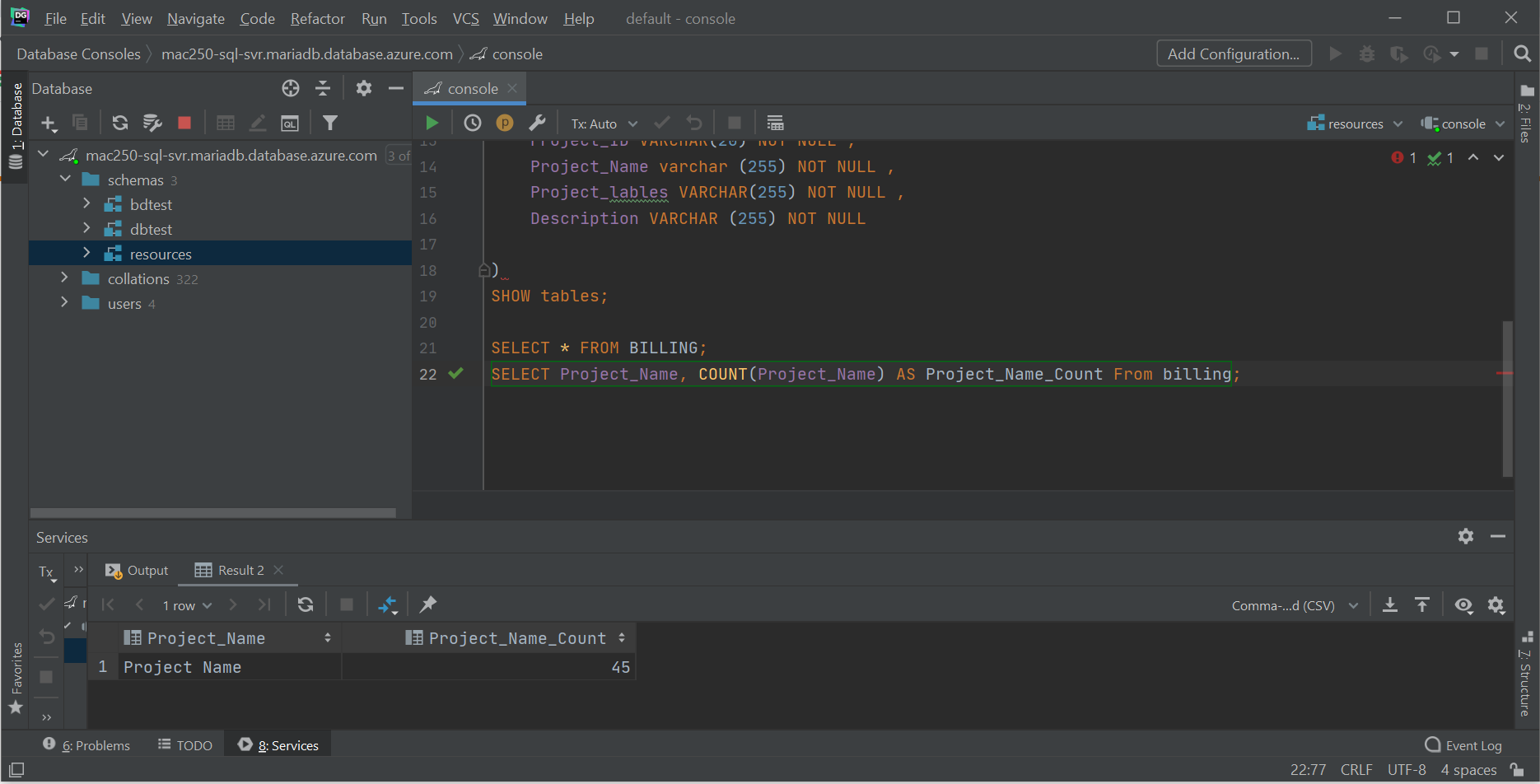Open result settings gear icon
Image resolution: width=1540 pixels, height=784 pixels.
click(1496, 605)
